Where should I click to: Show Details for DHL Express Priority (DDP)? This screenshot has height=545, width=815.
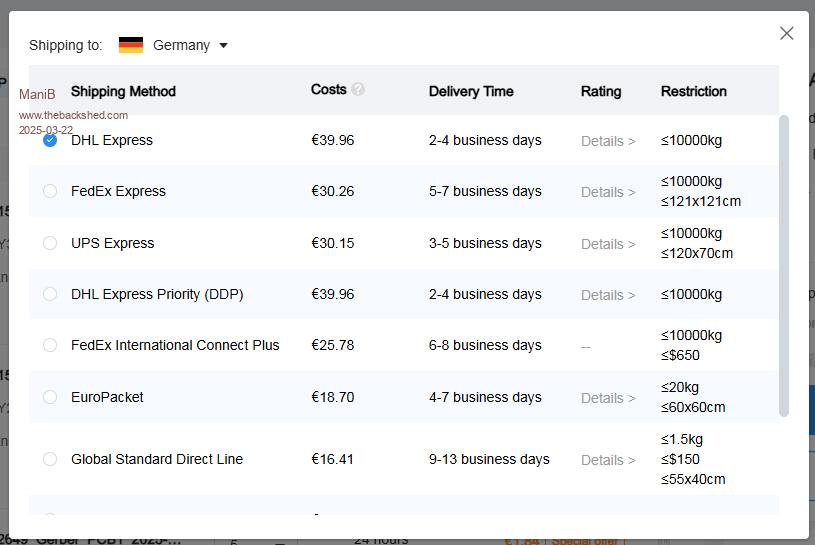click(x=608, y=295)
